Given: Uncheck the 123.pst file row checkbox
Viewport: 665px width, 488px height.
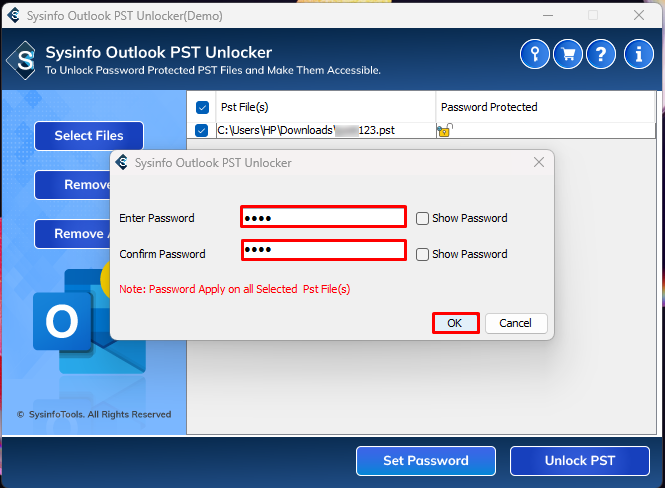Looking at the screenshot, I should pos(202,130).
